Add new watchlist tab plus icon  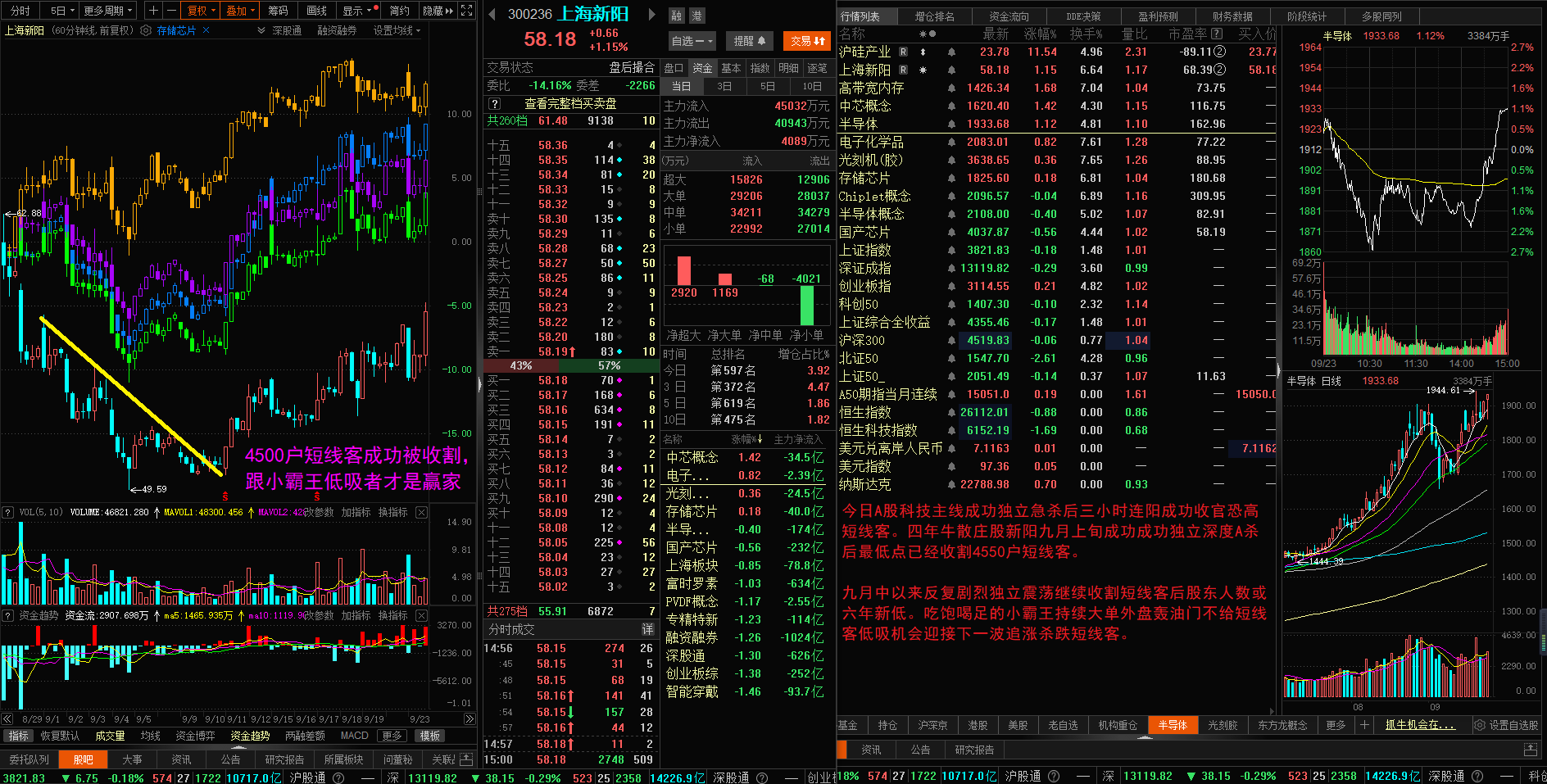(1364, 725)
